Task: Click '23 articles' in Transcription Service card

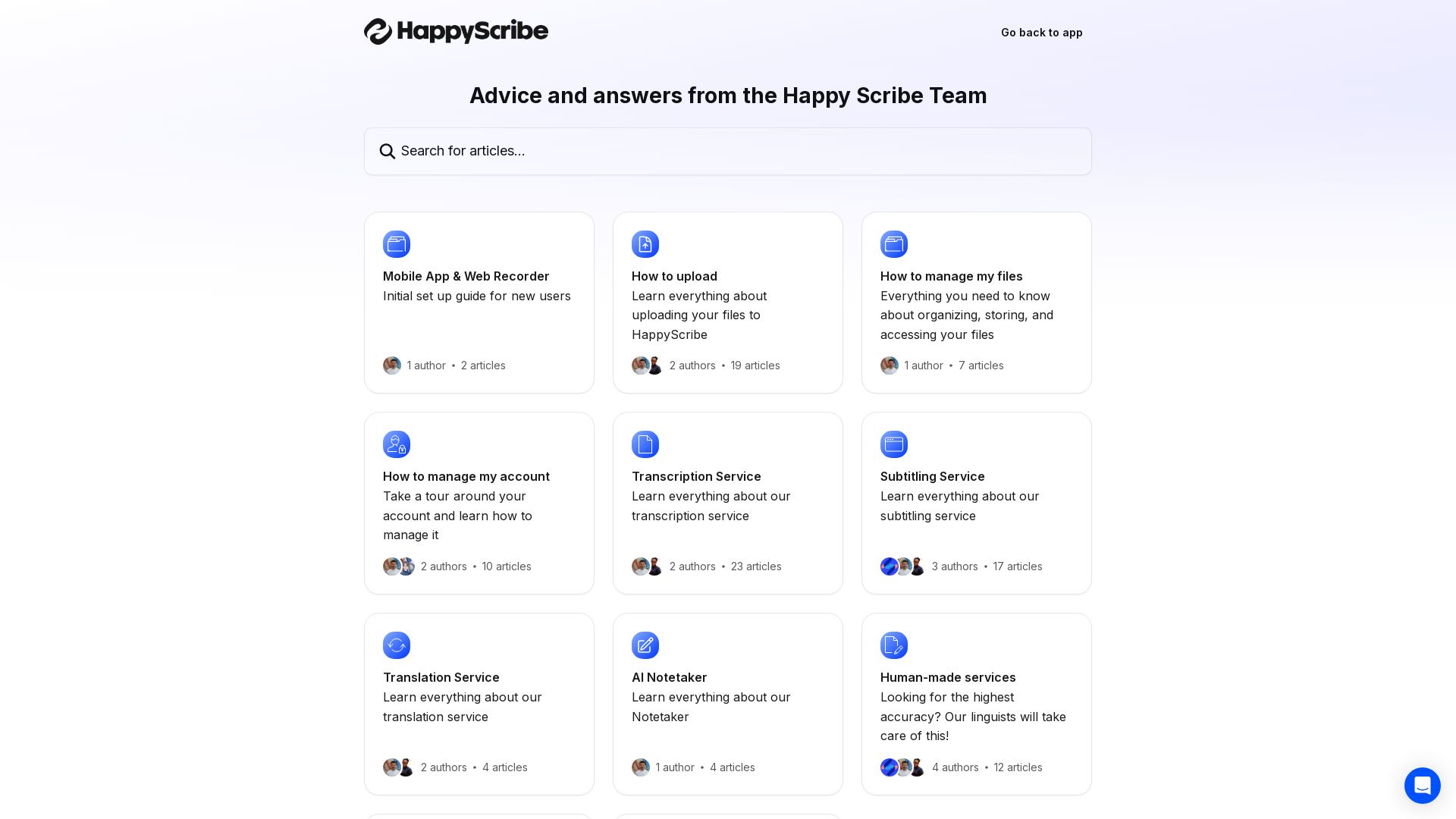Action: [x=756, y=566]
